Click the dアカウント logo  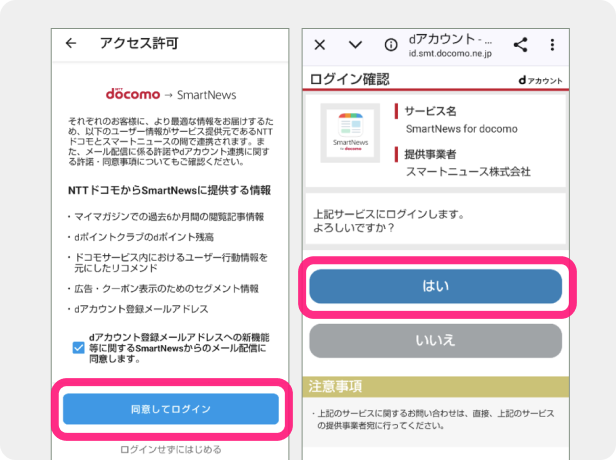pos(541,81)
